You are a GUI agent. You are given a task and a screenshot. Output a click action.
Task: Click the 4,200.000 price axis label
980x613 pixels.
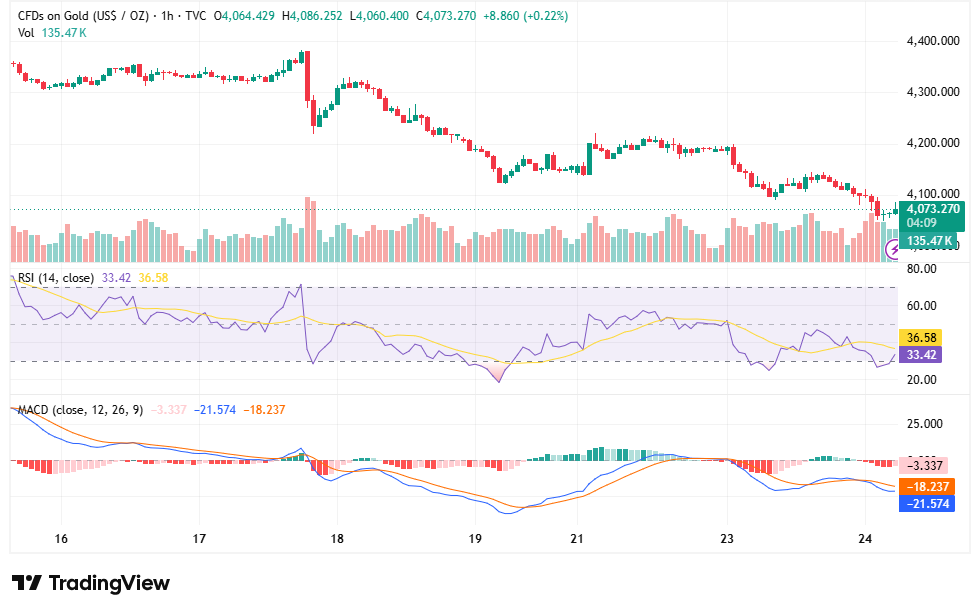click(933, 143)
